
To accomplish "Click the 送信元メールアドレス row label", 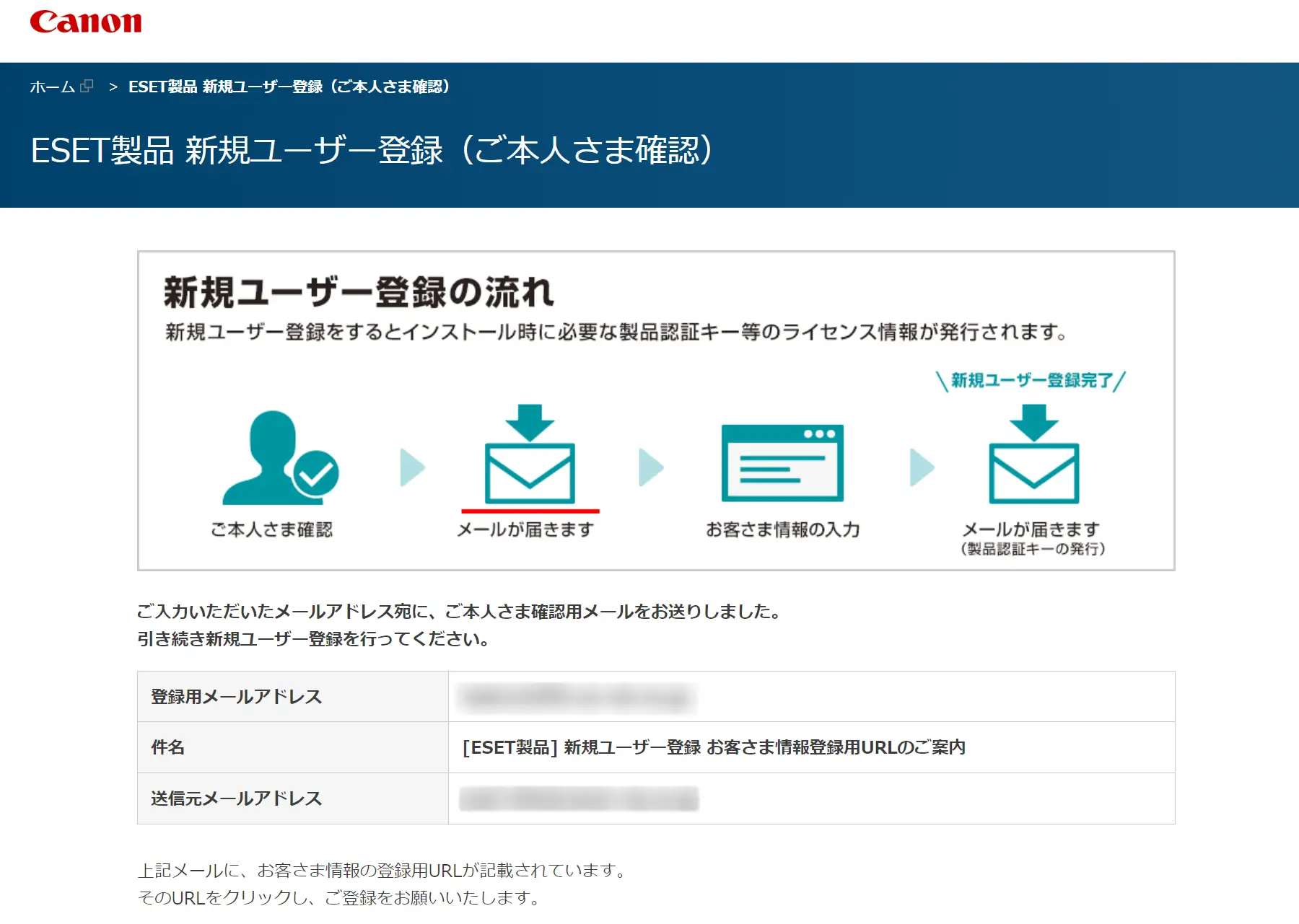I will pyautogui.click(x=236, y=798).
